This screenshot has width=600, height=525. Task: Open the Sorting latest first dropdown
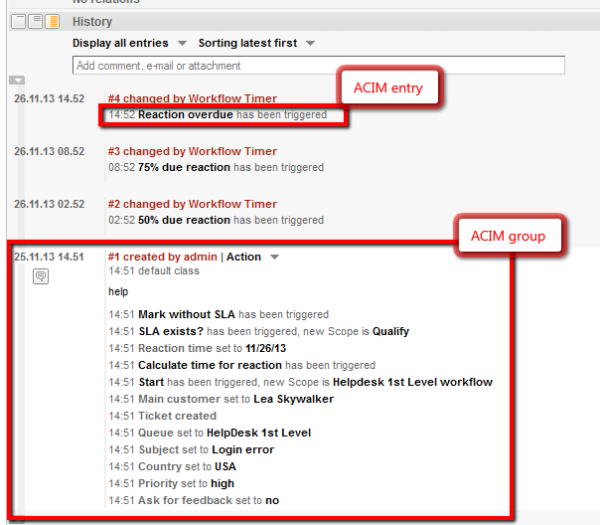[256, 43]
